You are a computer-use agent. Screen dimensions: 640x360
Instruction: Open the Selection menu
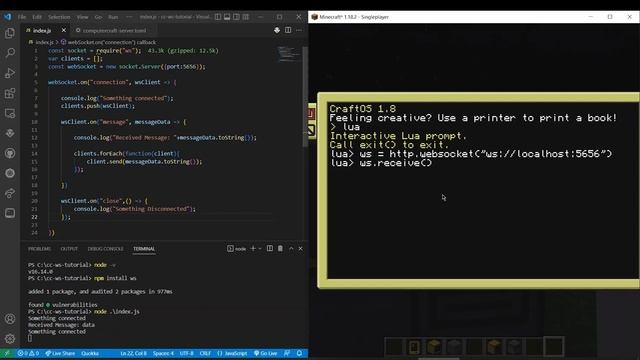tap(59, 17)
